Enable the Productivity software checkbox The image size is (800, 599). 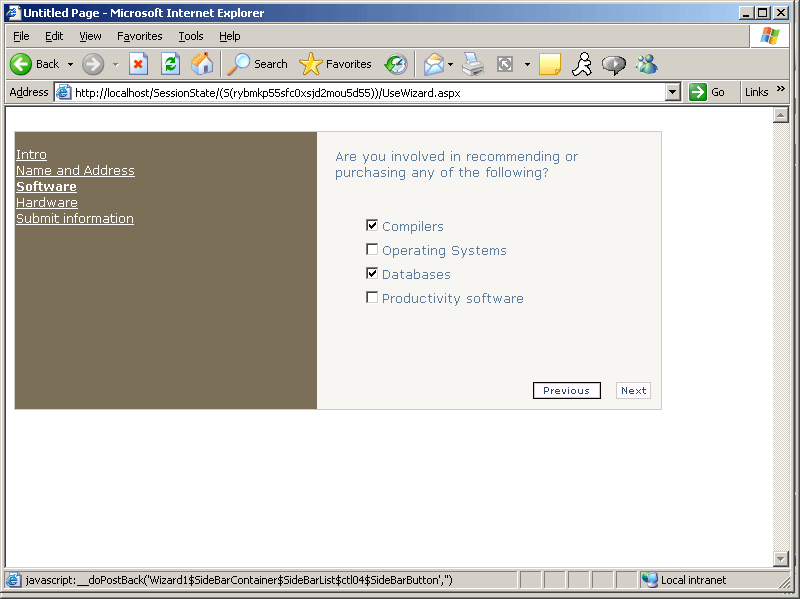372,298
